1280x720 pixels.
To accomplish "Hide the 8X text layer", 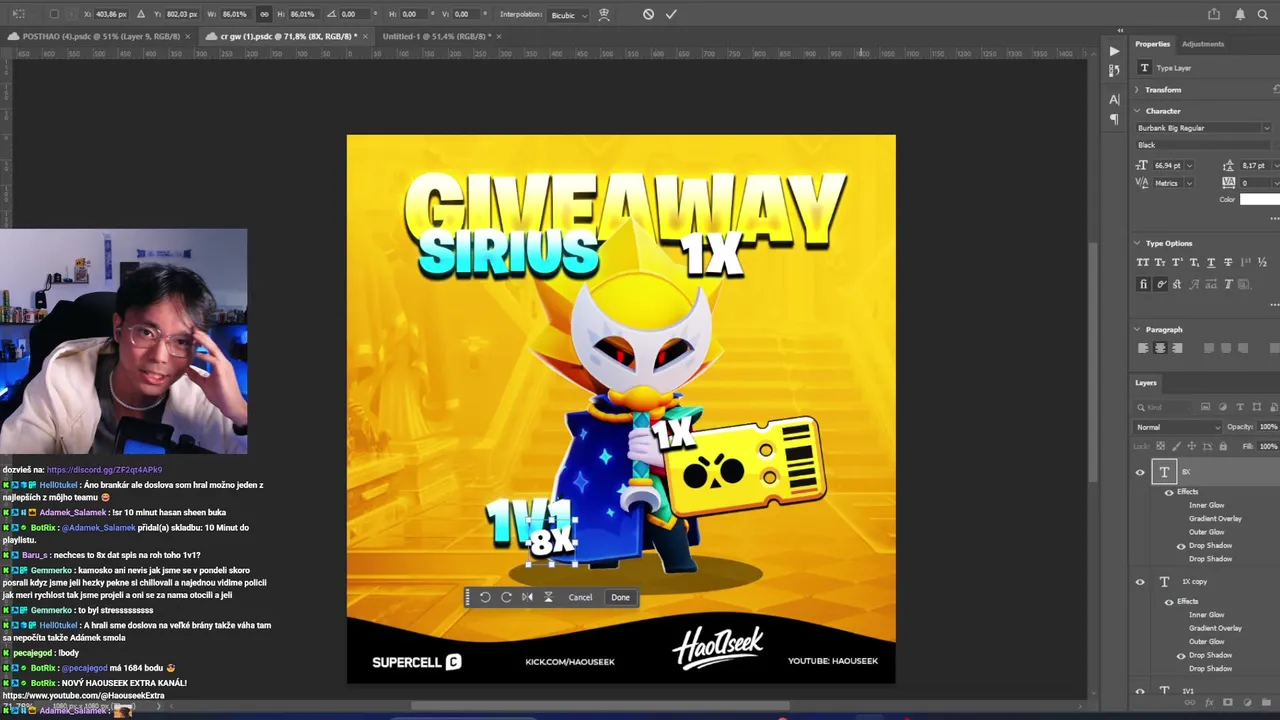I will point(1140,472).
